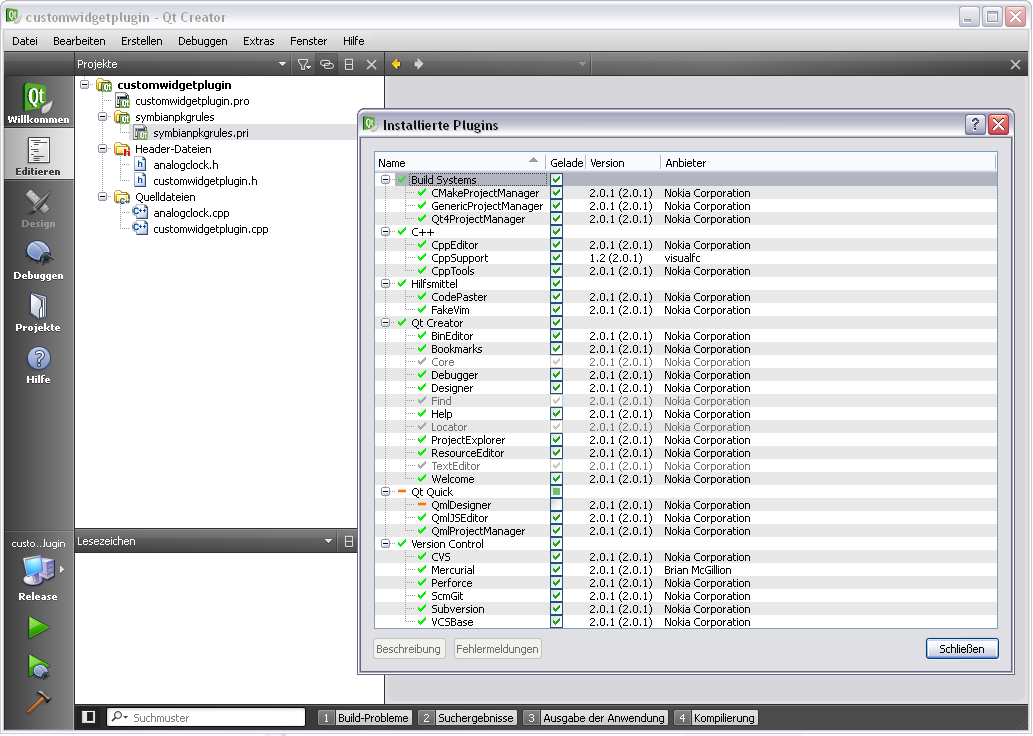Image resolution: width=1033 pixels, height=736 pixels.
Task: Toggle the Subversion plugin checkbox
Action: click(x=557, y=609)
